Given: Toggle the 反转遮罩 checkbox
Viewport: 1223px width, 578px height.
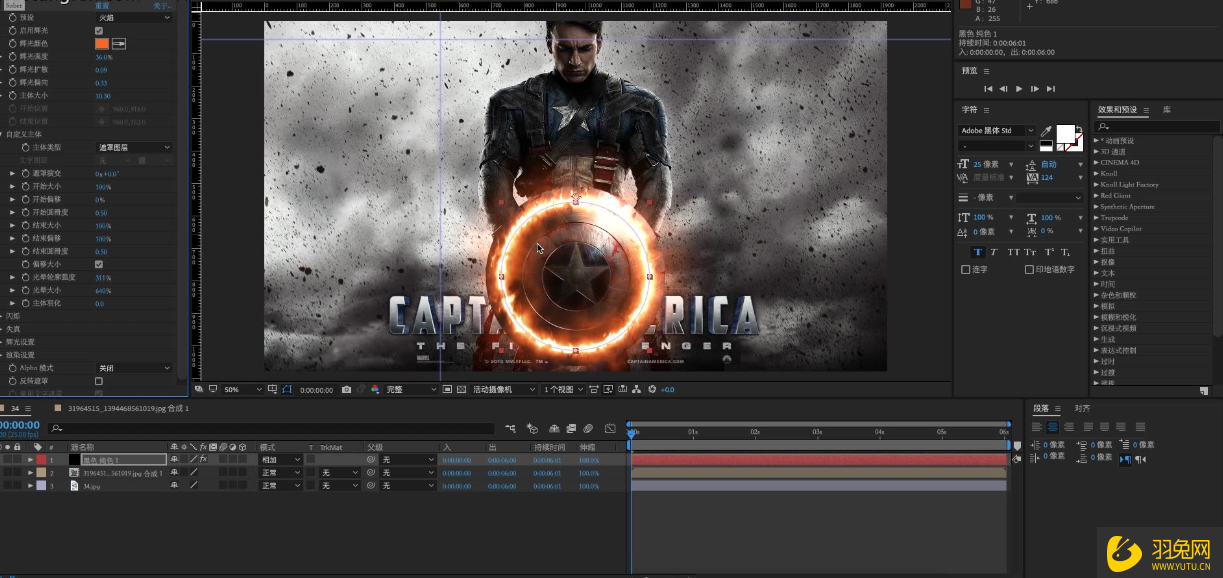Looking at the screenshot, I should (x=99, y=381).
